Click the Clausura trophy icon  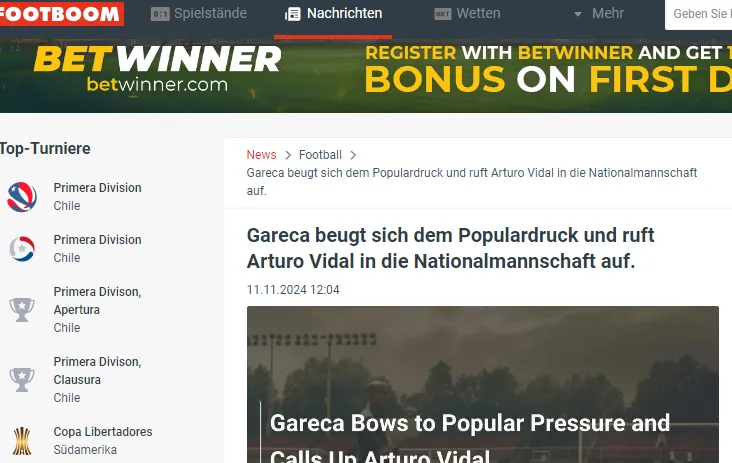pos(22,379)
